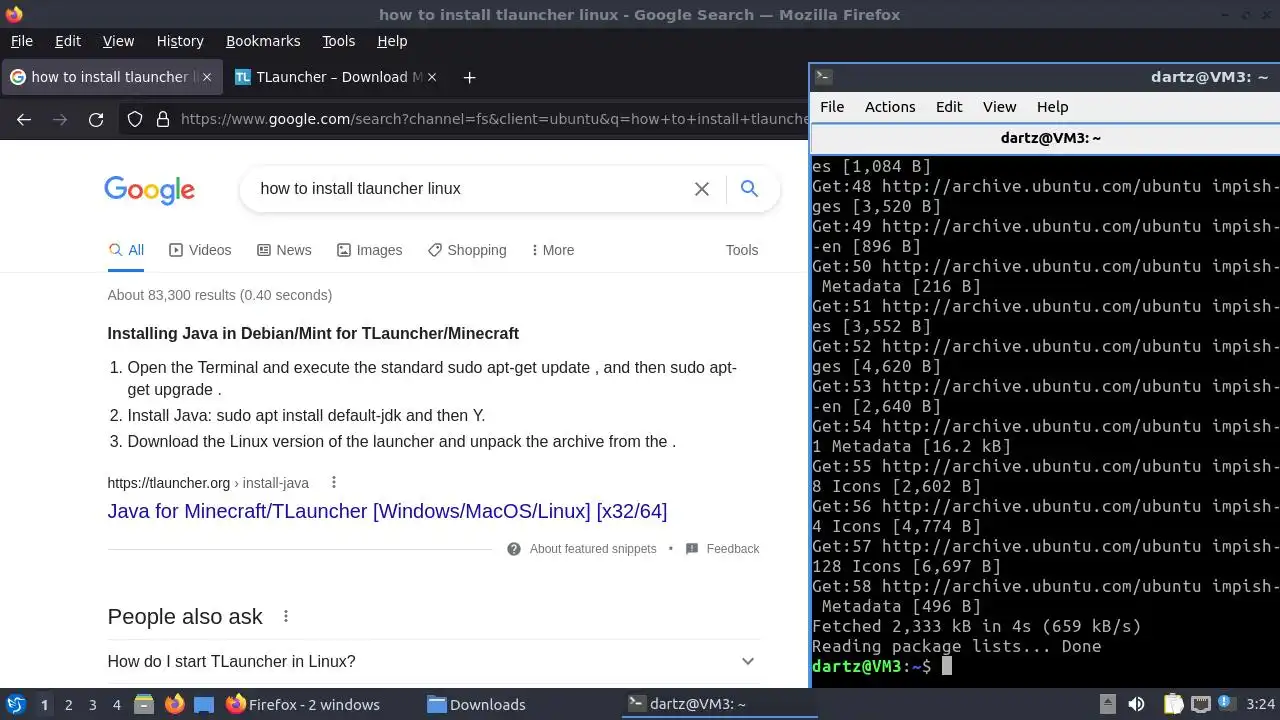Close the 'how to install tlauncher' tab
1280x720 pixels.
pos(207,77)
